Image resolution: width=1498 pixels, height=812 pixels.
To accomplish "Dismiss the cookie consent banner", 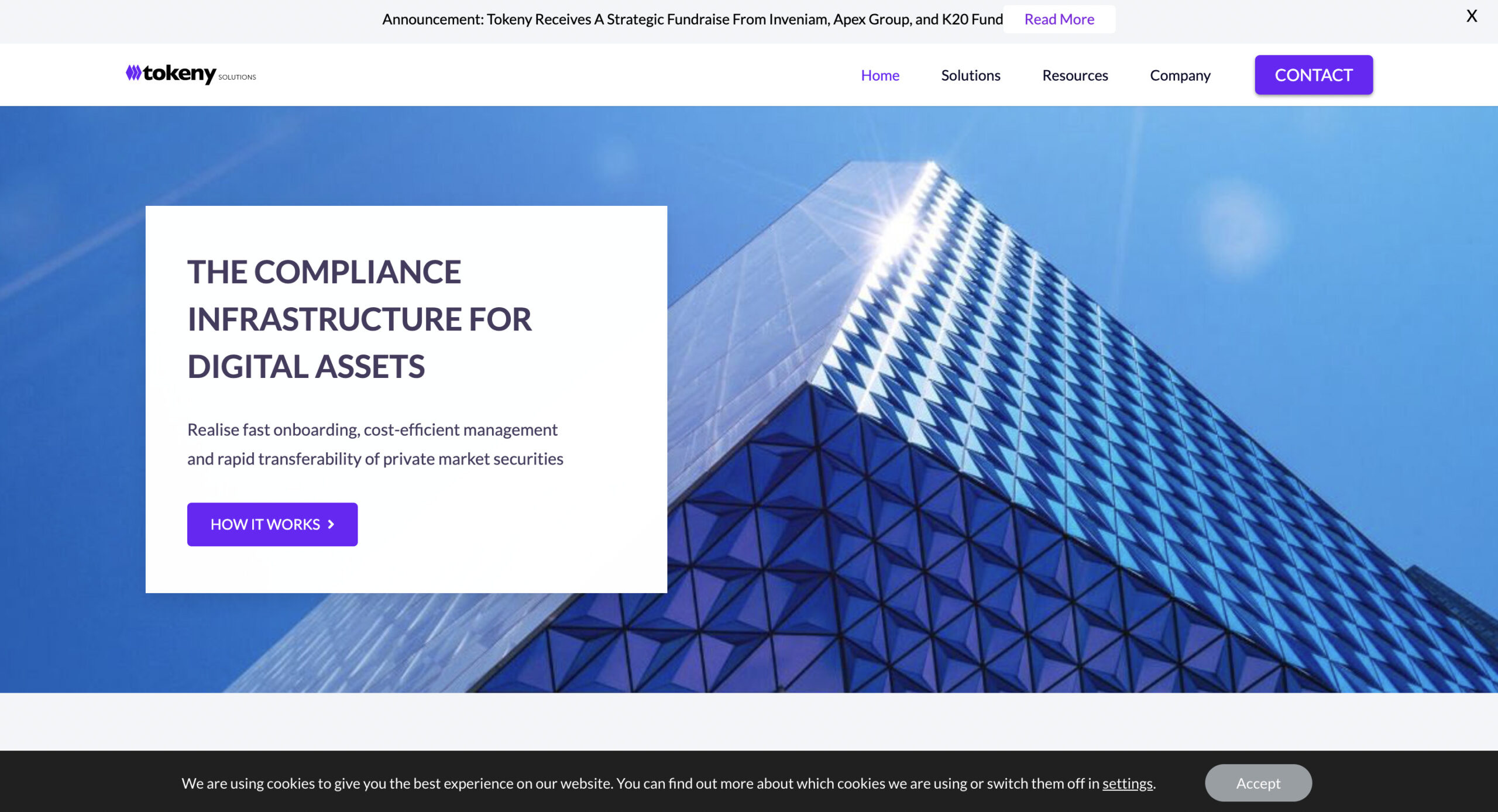I will point(1259,783).
